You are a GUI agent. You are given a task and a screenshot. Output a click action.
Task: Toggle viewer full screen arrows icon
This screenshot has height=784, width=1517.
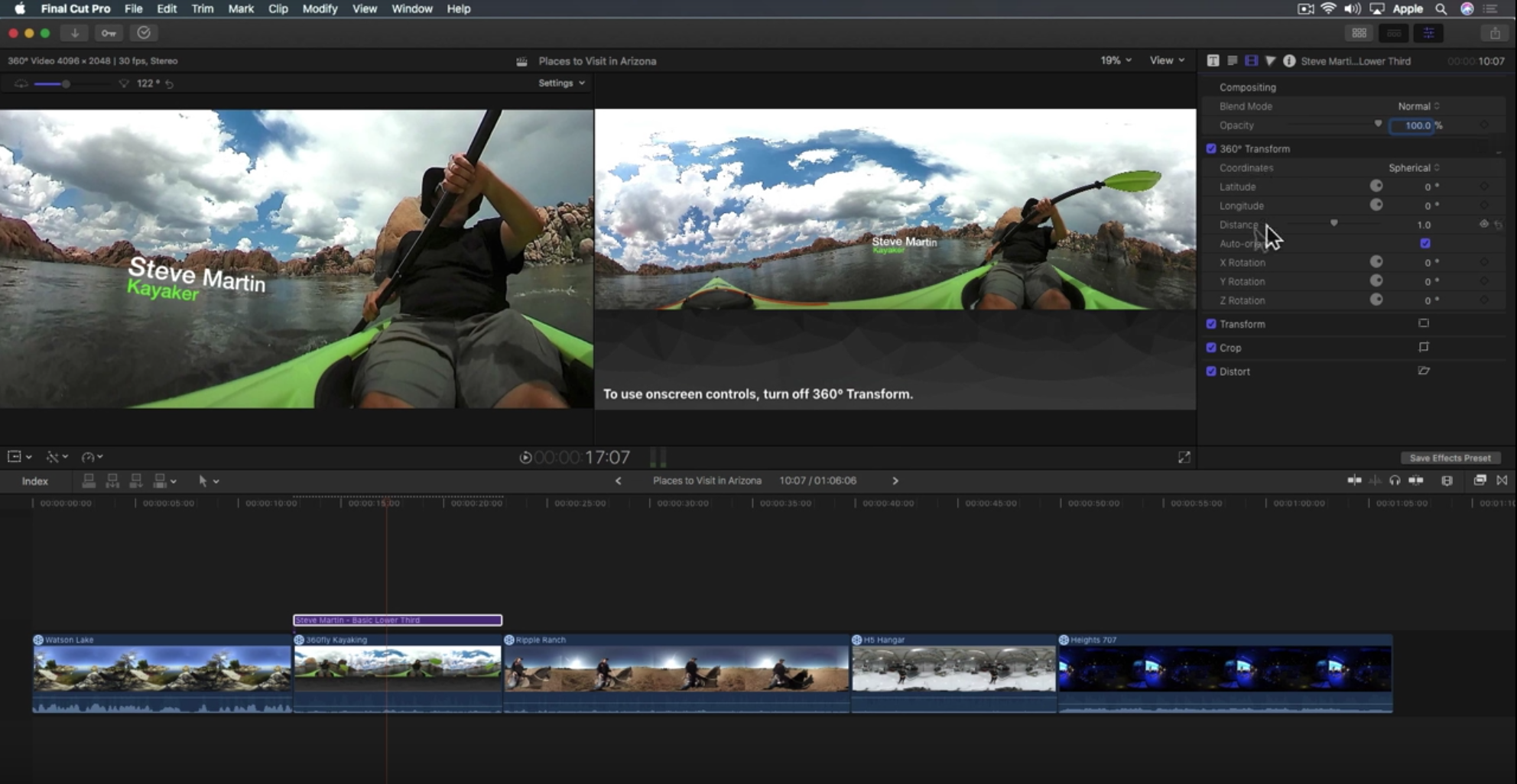tap(1184, 457)
